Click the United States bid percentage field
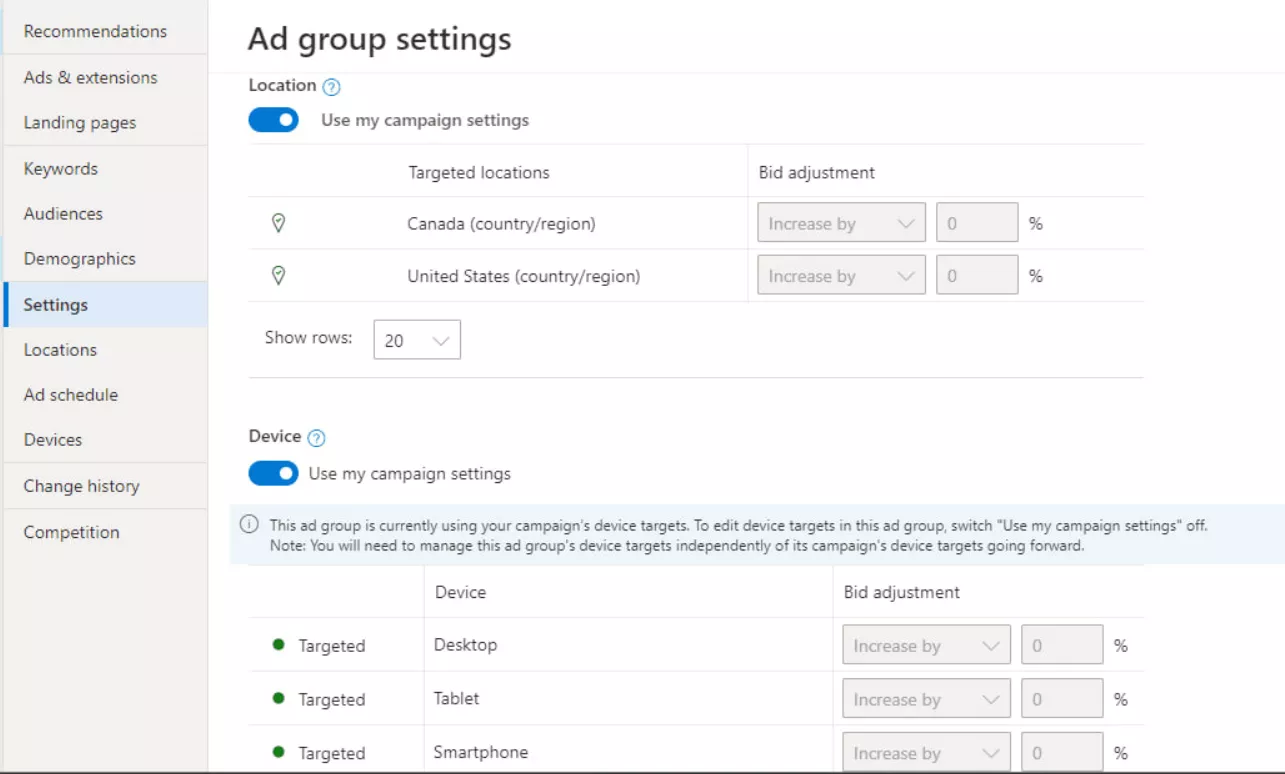Viewport: 1285px width, 774px height. tap(977, 276)
